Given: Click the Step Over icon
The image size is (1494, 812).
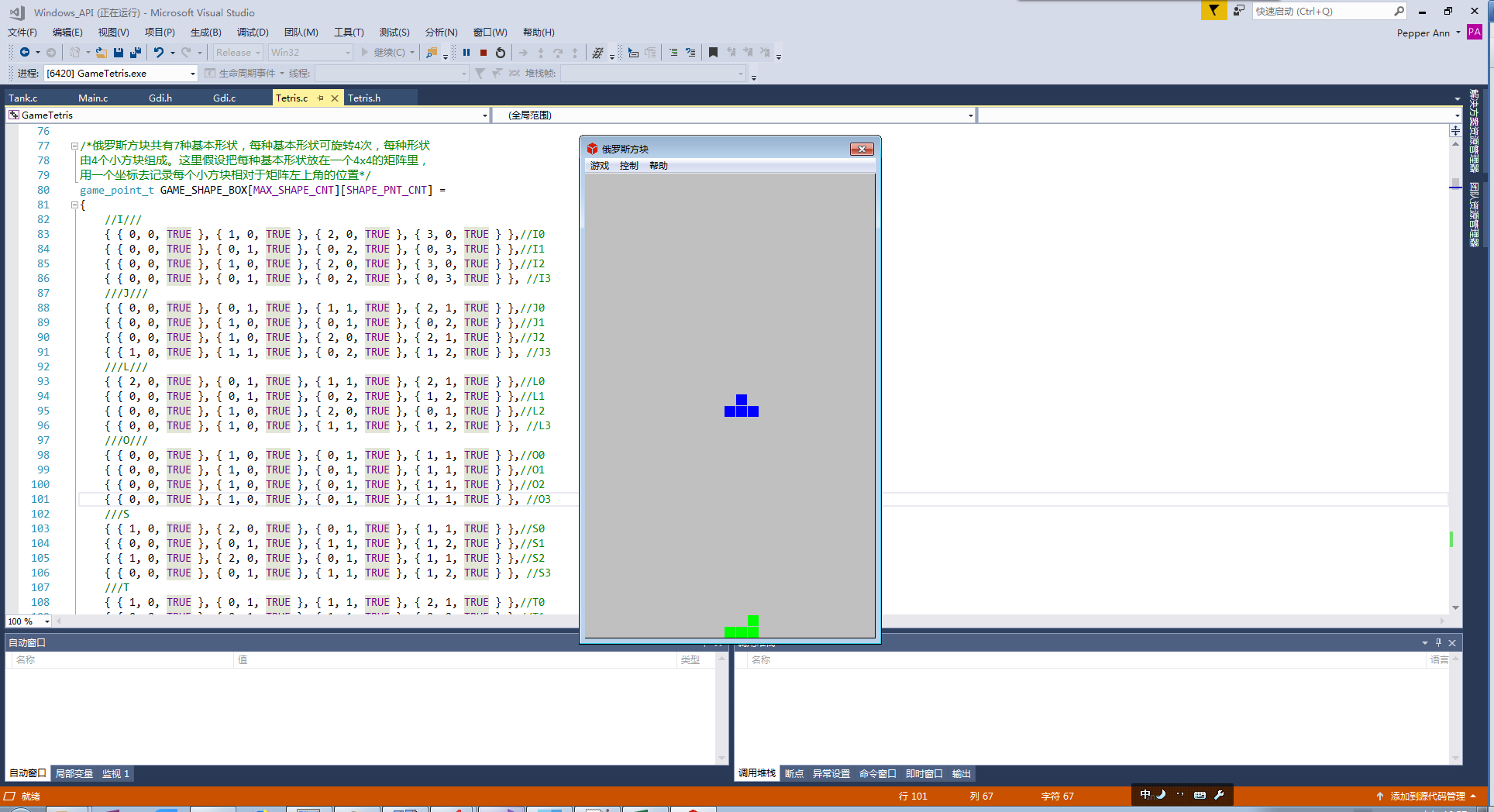Looking at the screenshot, I should click(558, 53).
